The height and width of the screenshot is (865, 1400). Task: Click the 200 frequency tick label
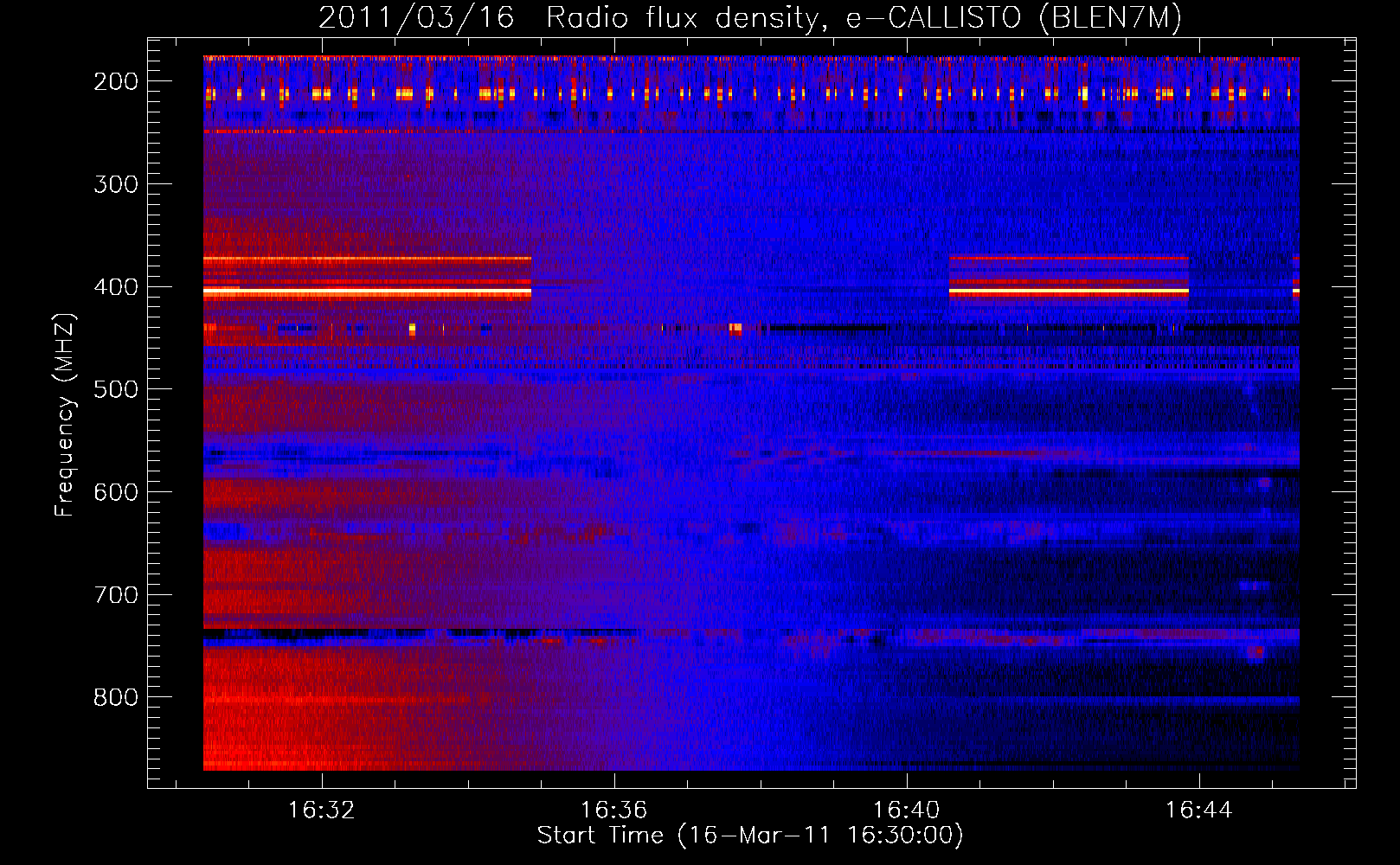click(116, 81)
